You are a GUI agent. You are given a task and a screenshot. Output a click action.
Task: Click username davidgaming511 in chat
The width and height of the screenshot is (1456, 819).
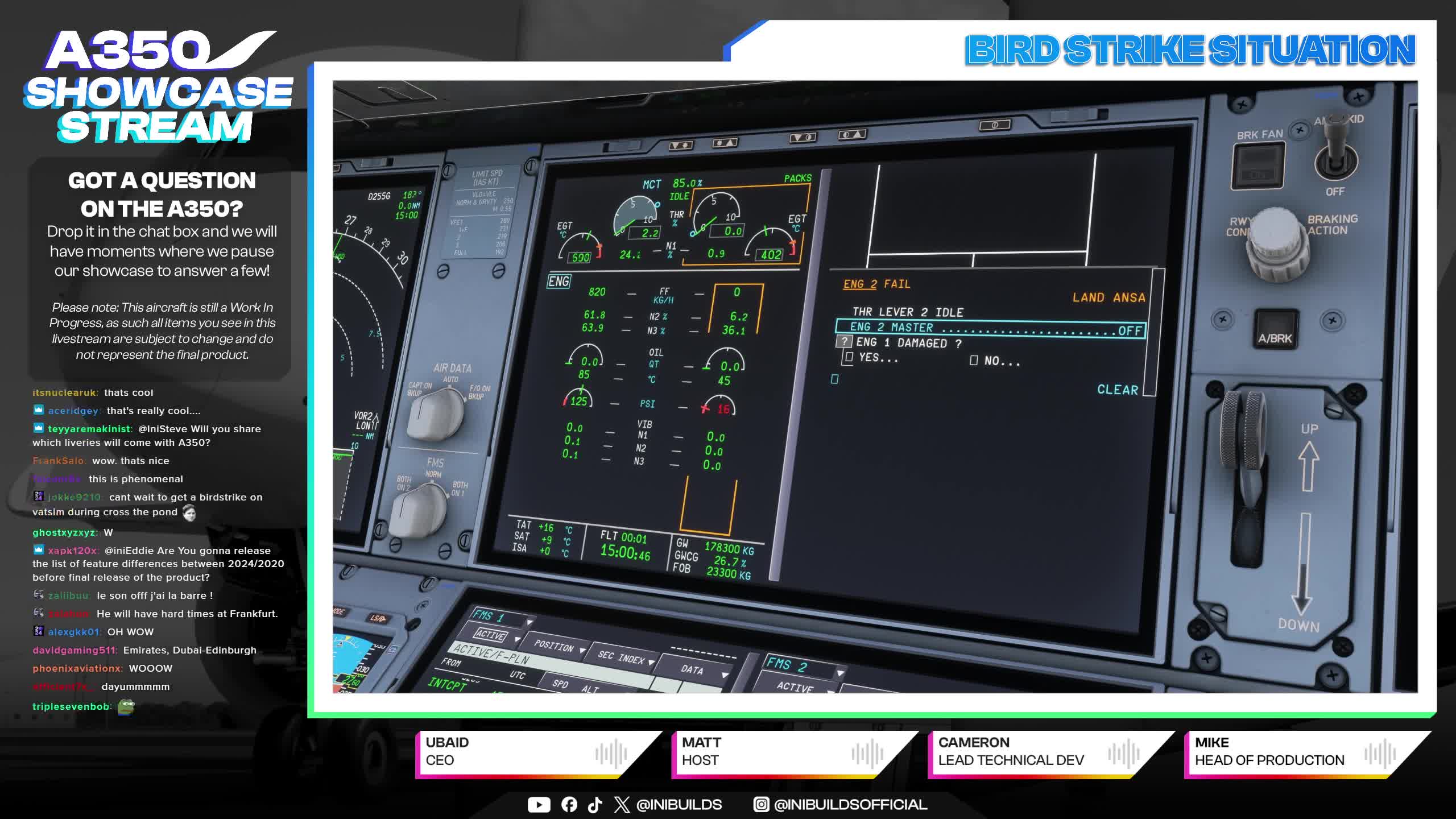click(74, 650)
